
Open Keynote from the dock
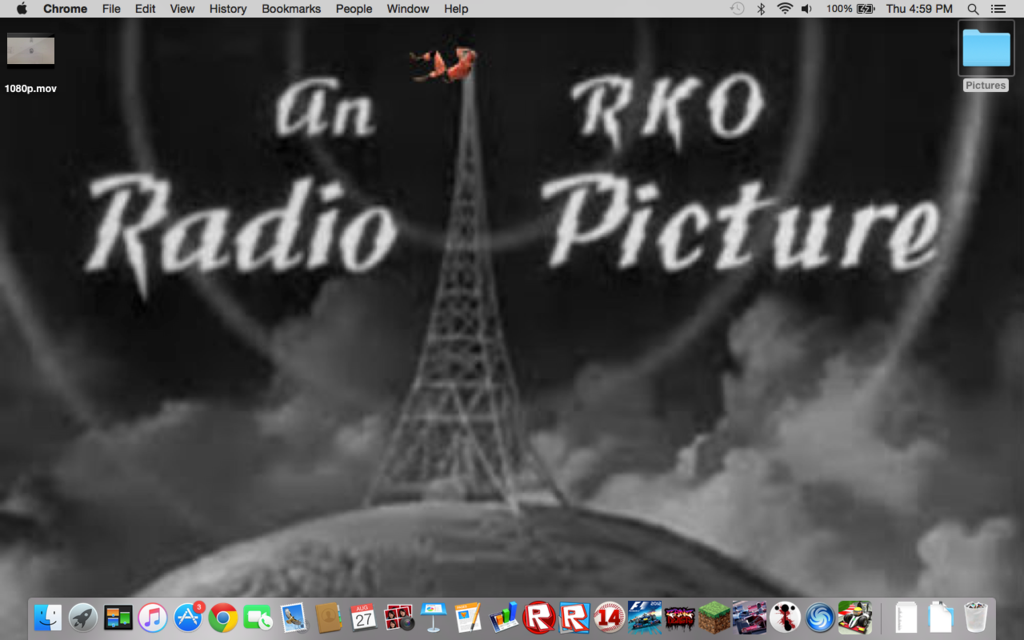[433, 617]
